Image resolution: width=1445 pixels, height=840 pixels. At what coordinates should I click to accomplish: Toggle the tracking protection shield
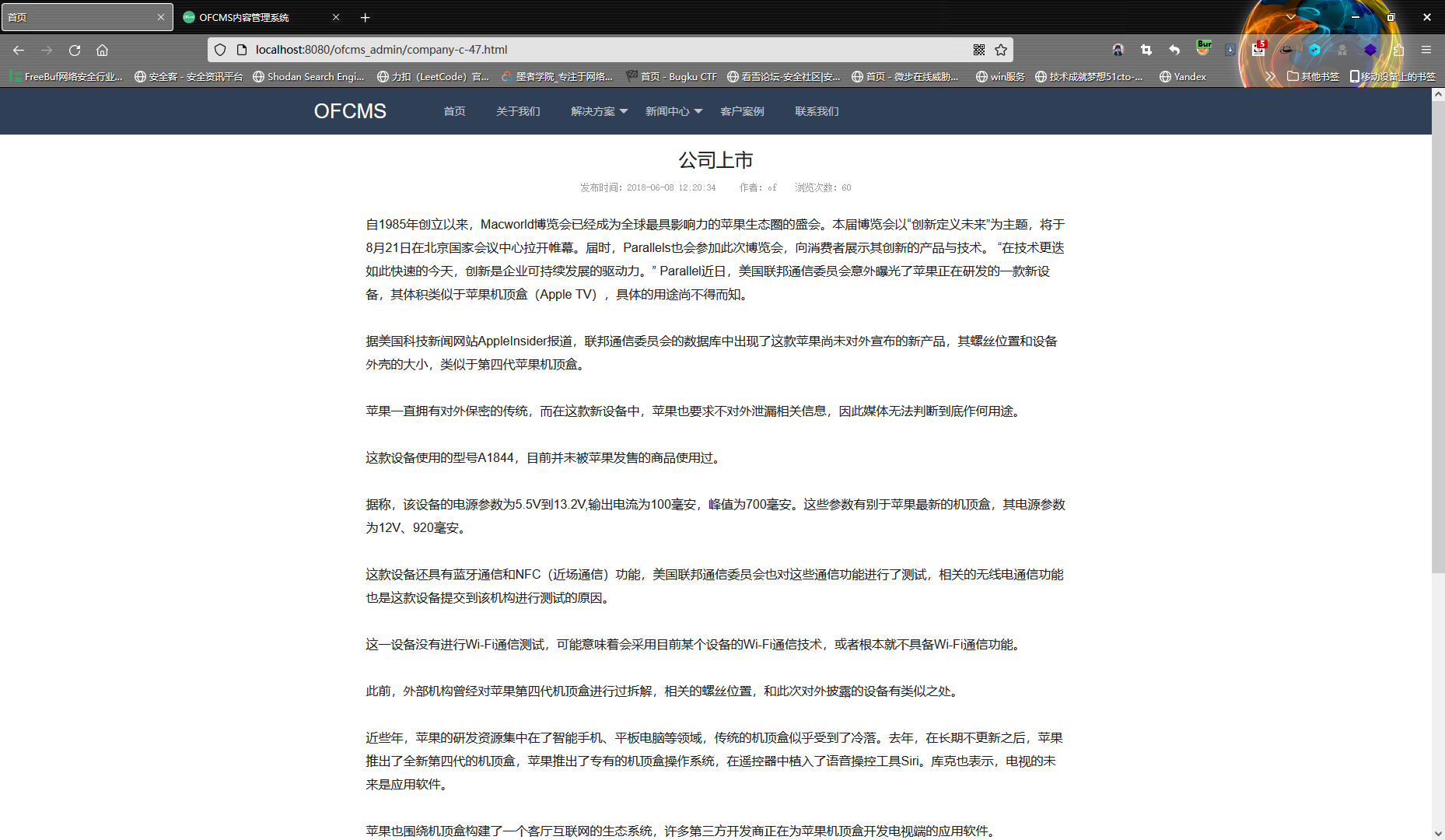click(220, 49)
